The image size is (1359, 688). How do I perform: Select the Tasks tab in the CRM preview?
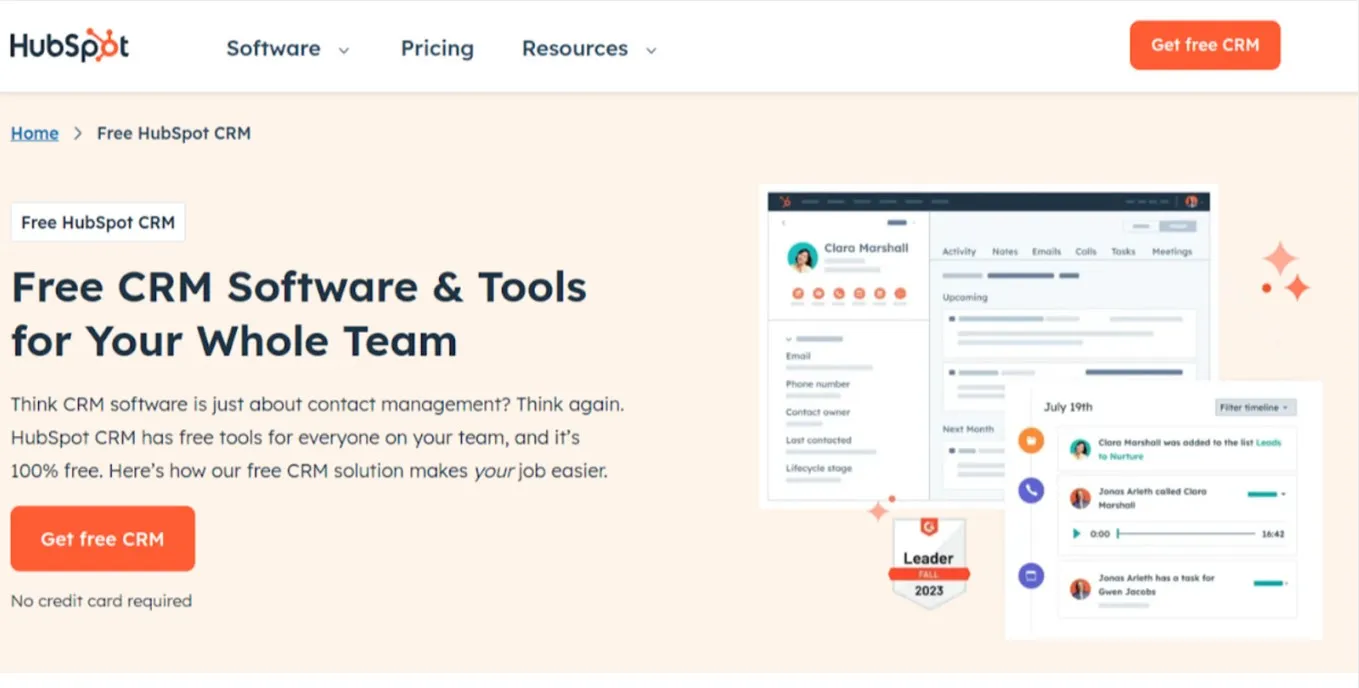click(x=1123, y=252)
